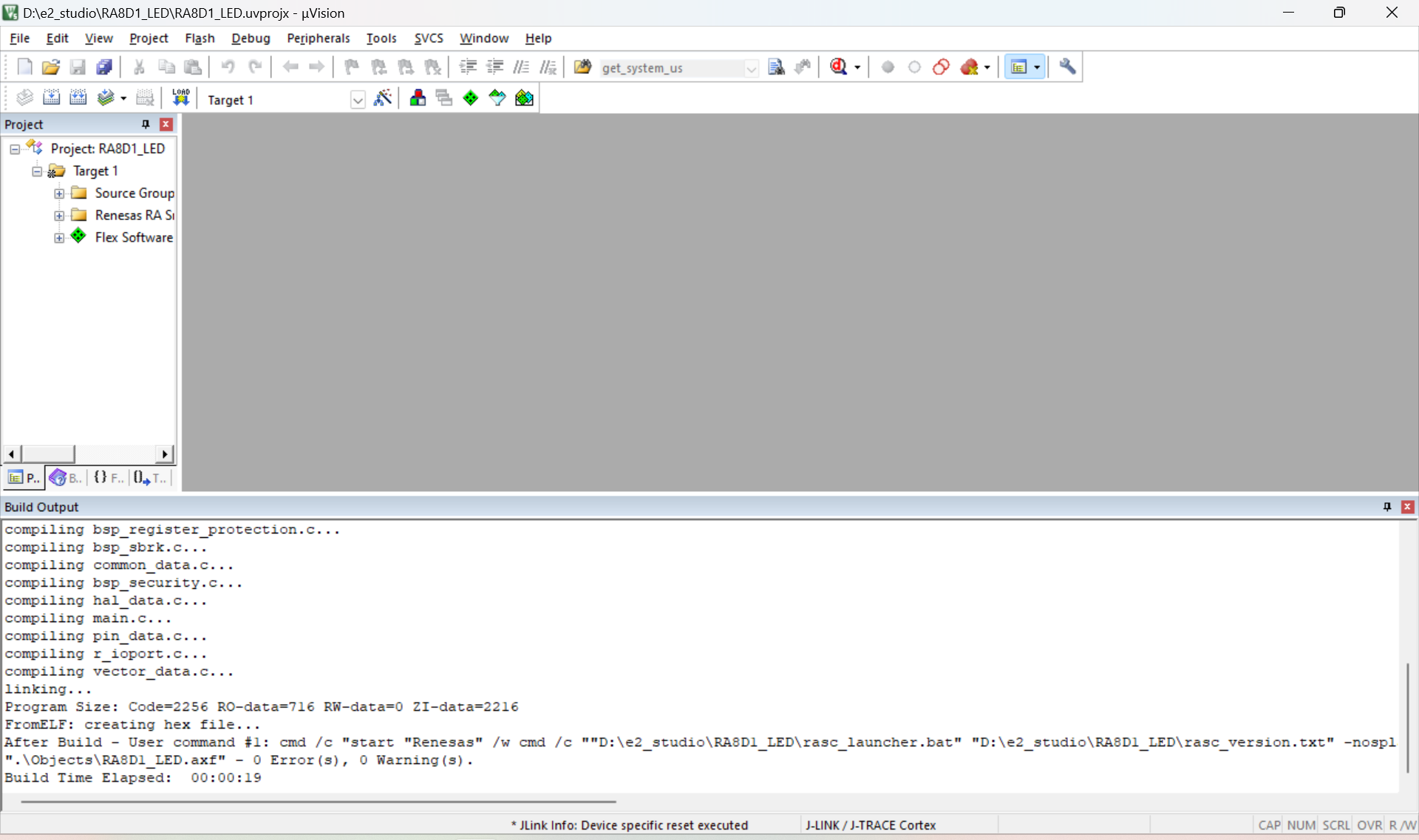Click the Build Output horizontal scrollbar

319,802
